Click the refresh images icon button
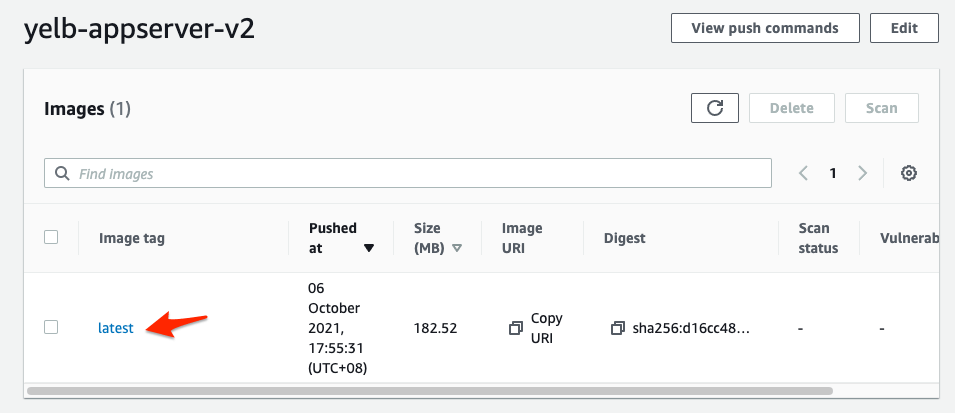The image size is (955, 413). pyautogui.click(x=714, y=108)
